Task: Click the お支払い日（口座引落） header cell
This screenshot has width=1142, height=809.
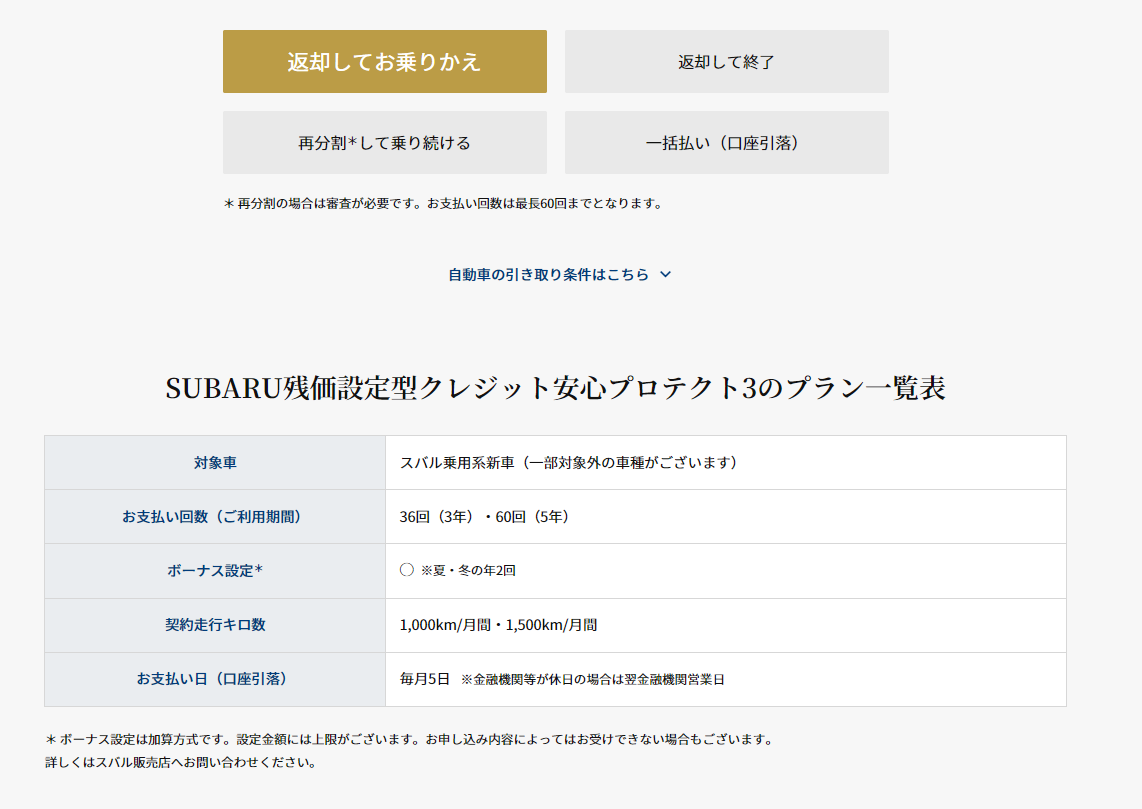Action: (215, 679)
